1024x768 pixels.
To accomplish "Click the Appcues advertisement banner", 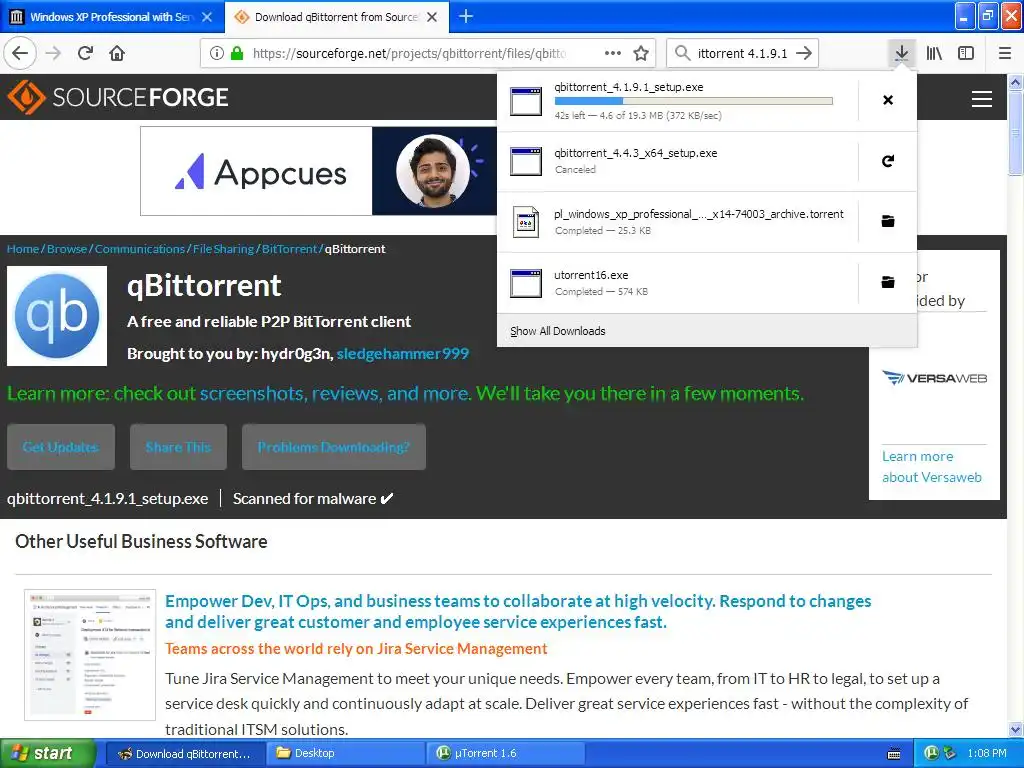I will coord(319,171).
